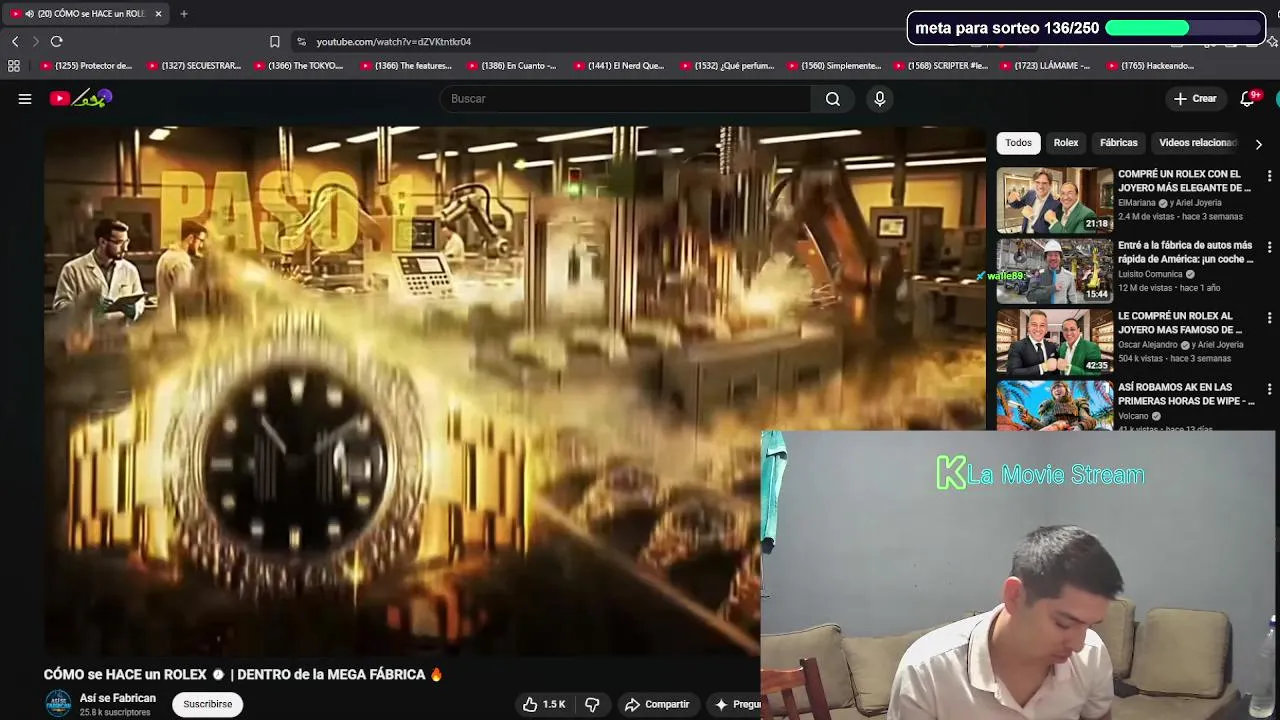Open title COMPRÉ UN ROLEX CON EL JOYERO MÁS ELEGANTE
The width and height of the screenshot is (1280, 720).
(1184, 181)
